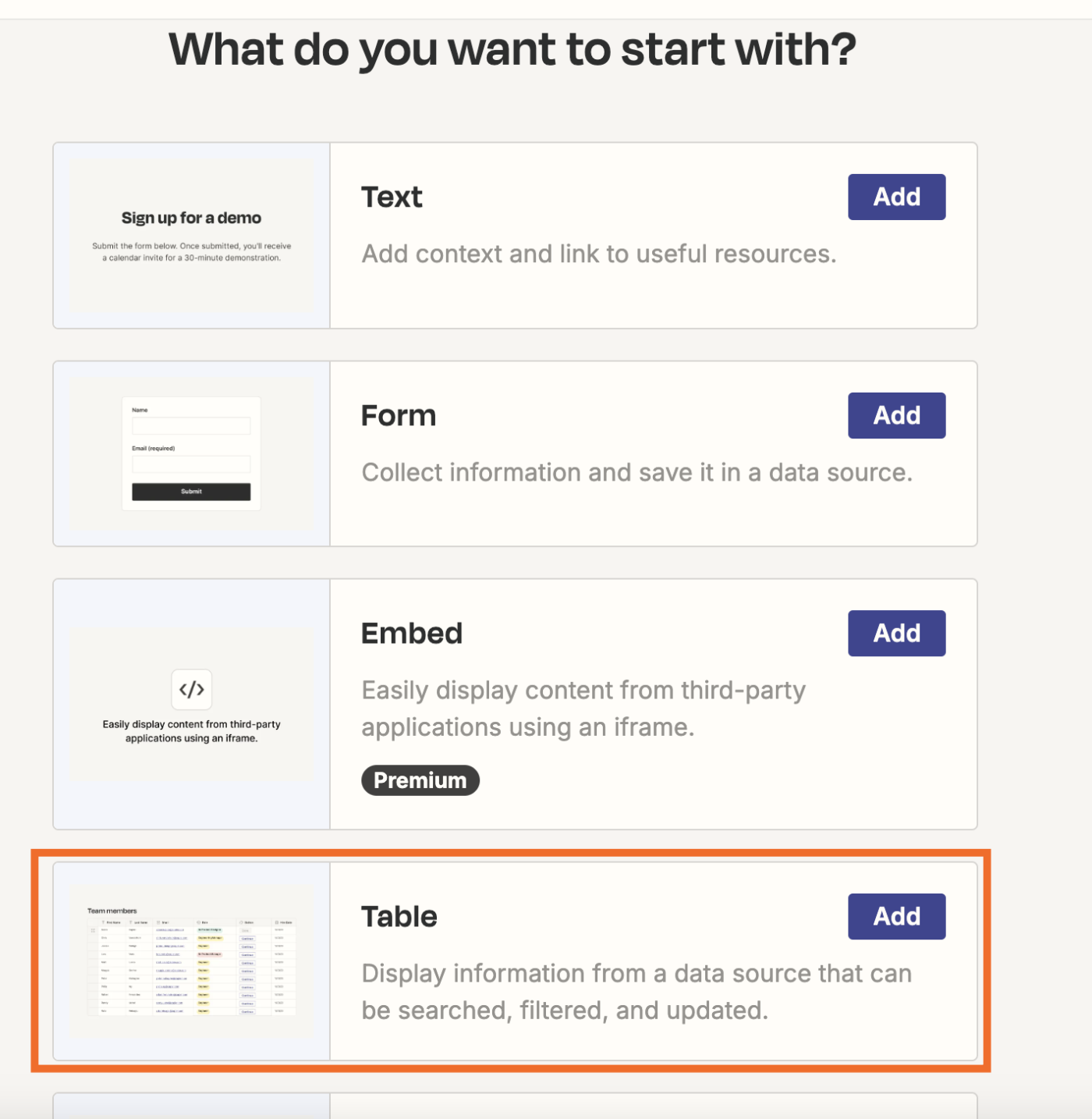Click the Submit button in the Form preview

tap(191, 492)
